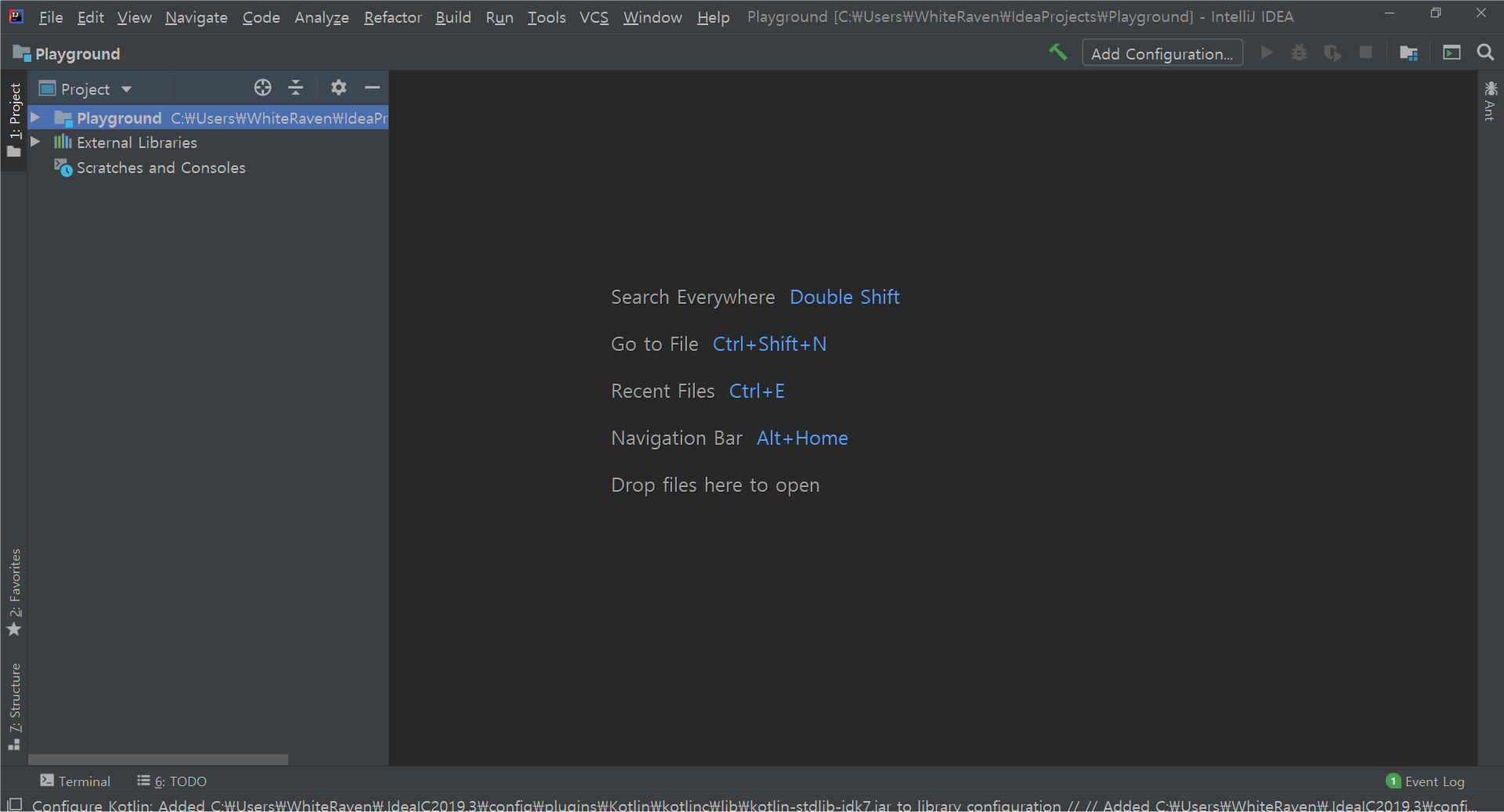Open the Window menu
Image resolution: width=1504 pixels, height=812 pixels.
pyautogui.click(x=653, y=16)
